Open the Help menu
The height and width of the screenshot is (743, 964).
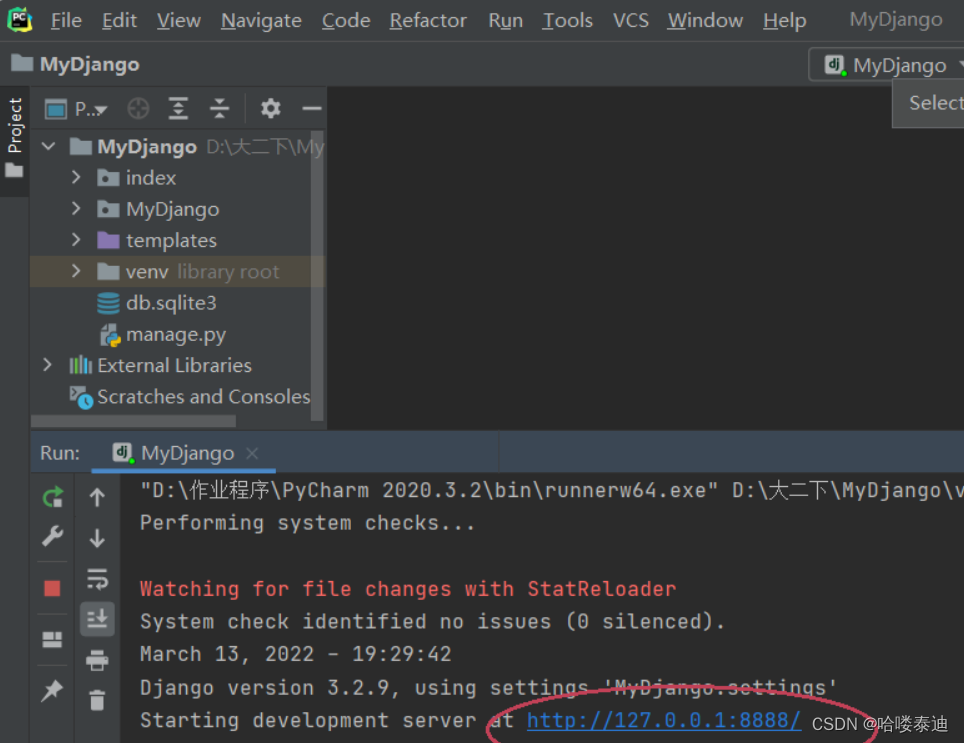[784, 20]
